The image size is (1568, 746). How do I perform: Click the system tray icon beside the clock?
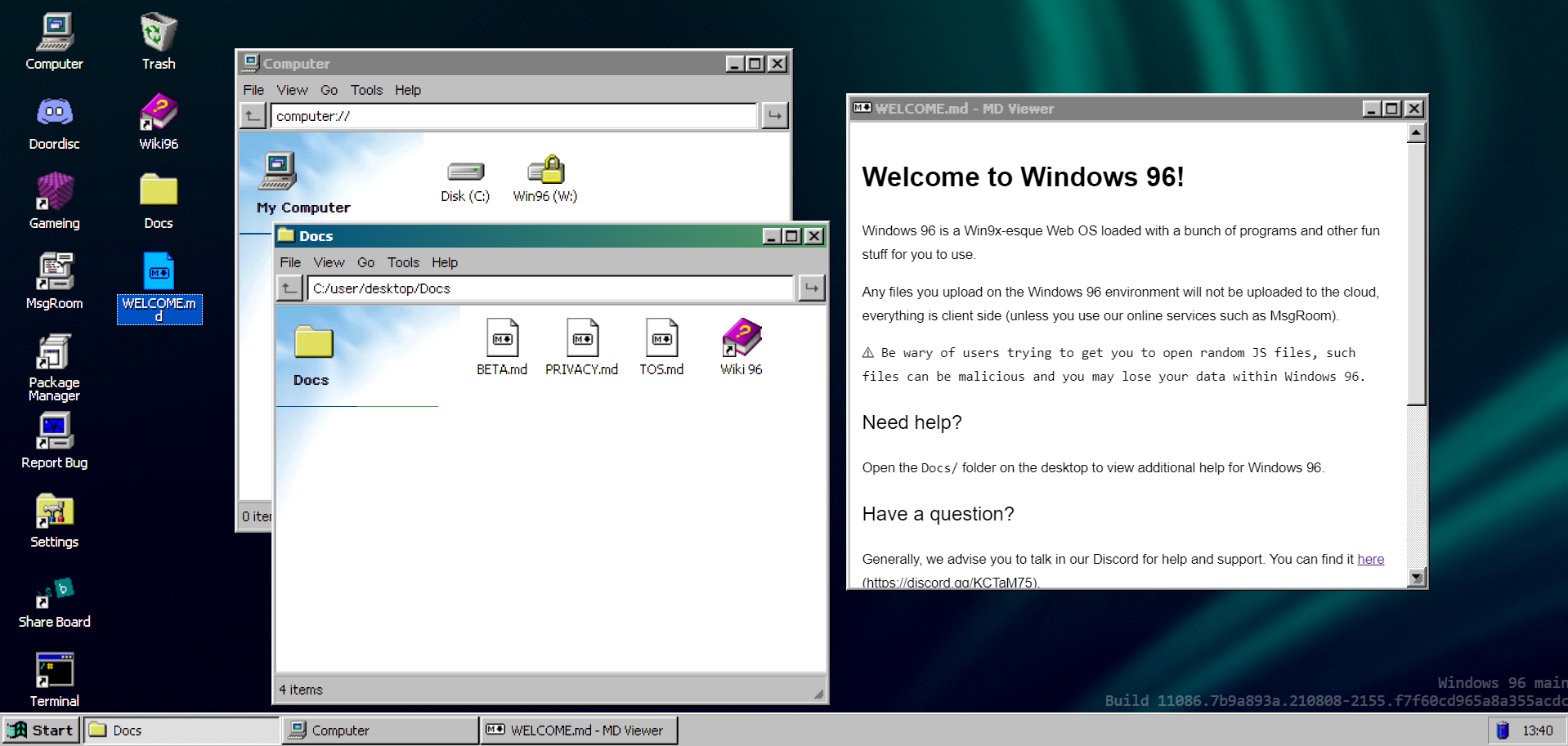(x=1503, y=730)
